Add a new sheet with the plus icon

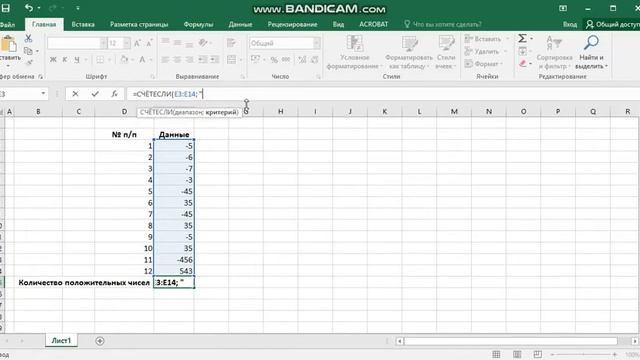point(100,341)
